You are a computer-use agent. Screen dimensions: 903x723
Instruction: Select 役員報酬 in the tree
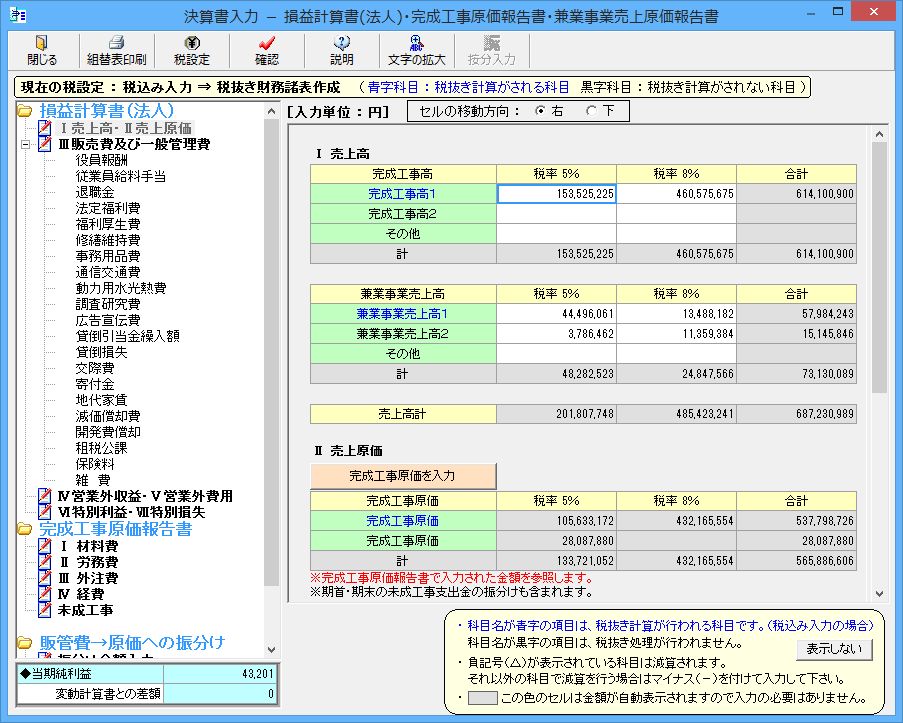[x=101, y=160]
